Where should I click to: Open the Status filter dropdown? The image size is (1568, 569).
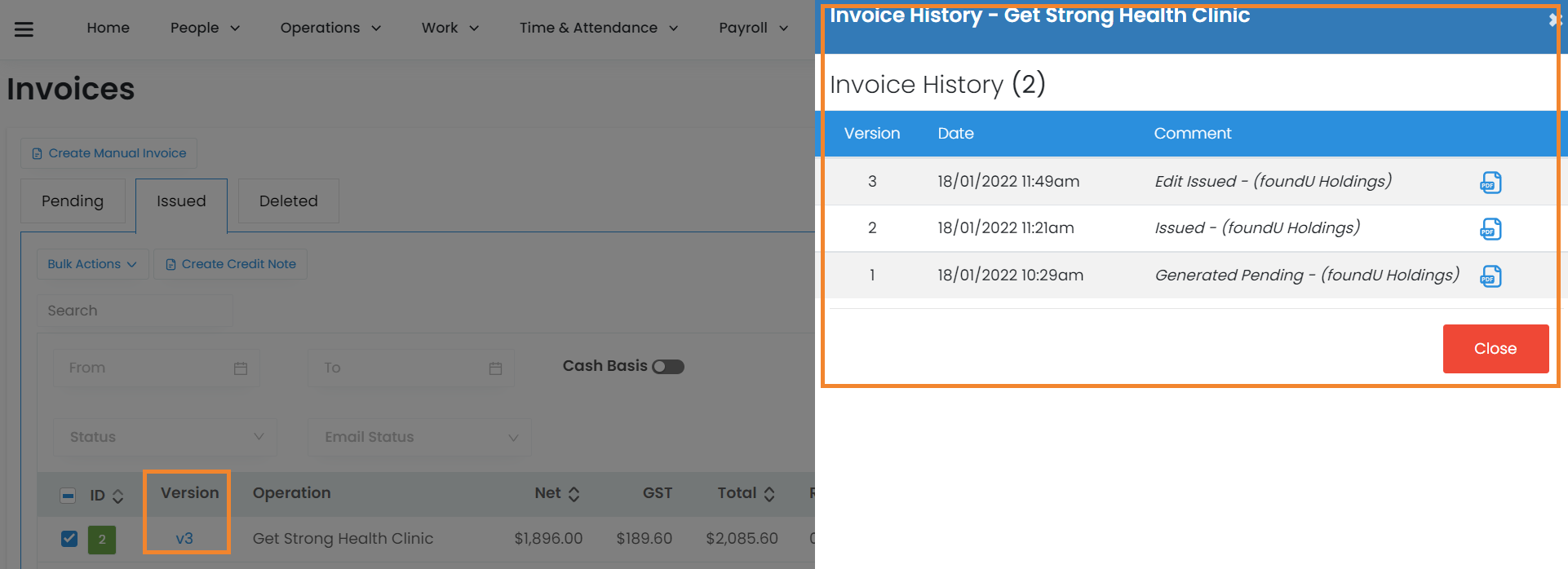(166, 437)
